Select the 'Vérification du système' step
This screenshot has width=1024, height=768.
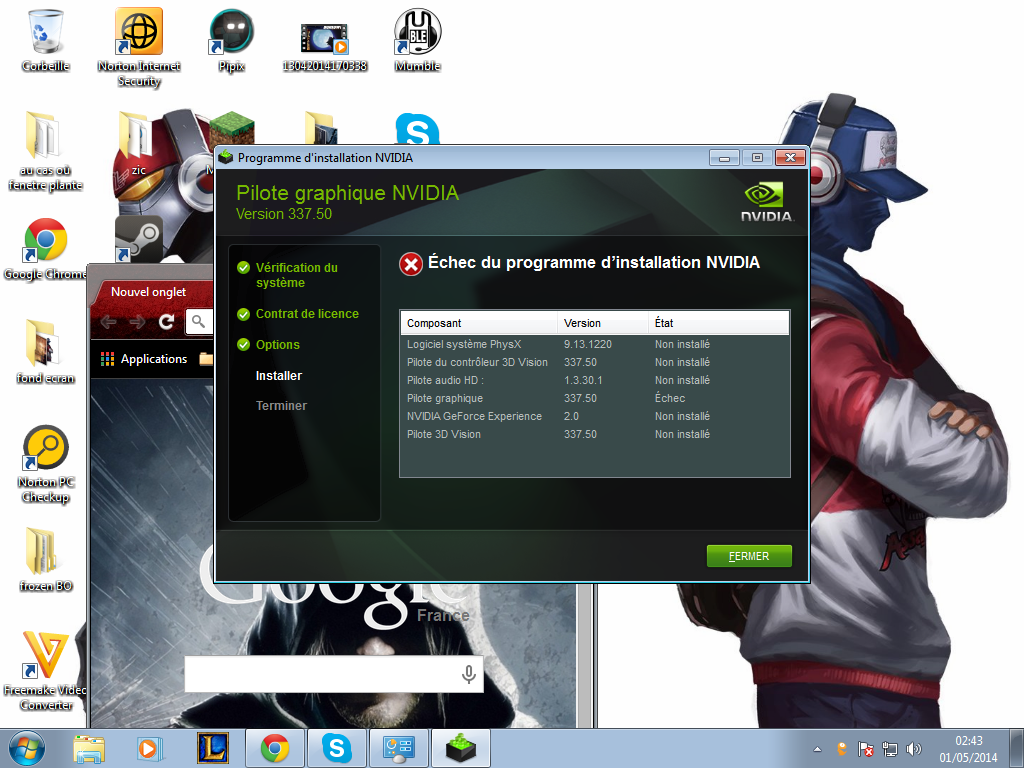pos(296,275)
